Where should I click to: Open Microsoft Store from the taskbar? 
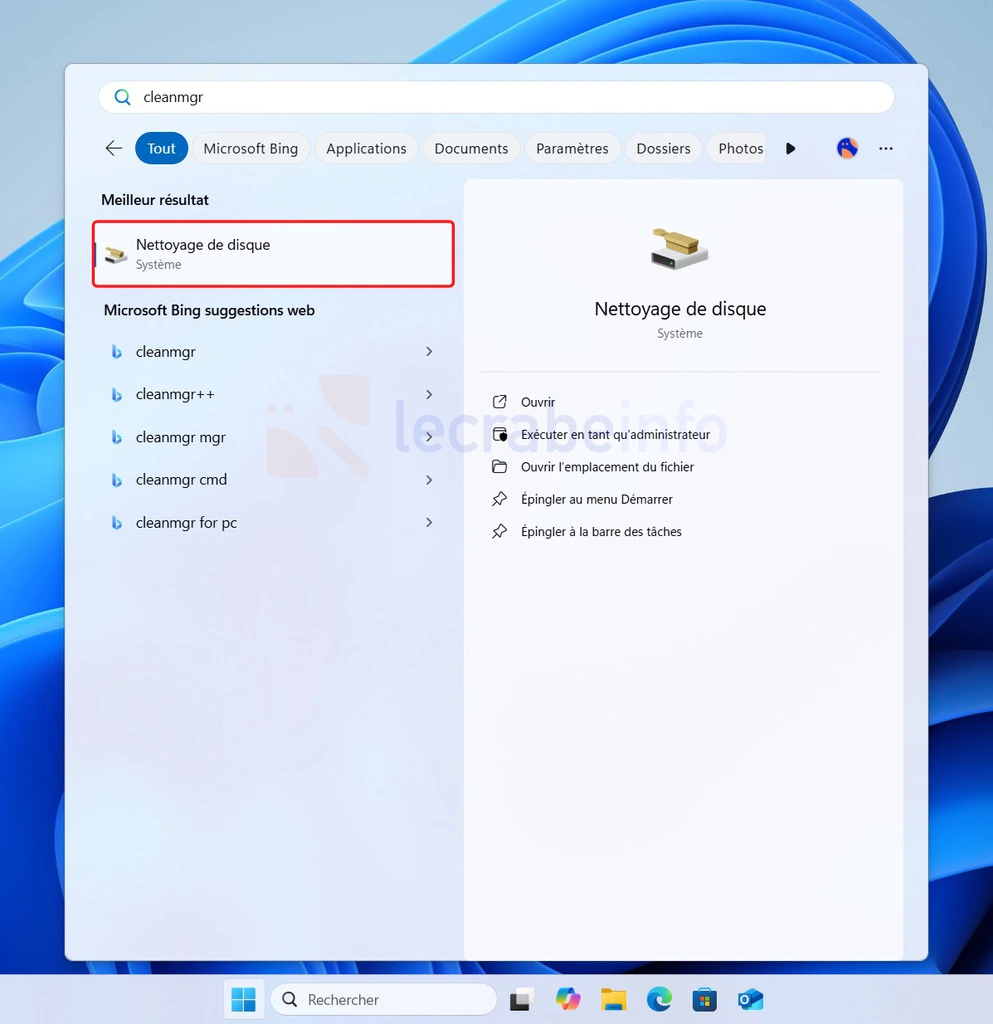[x=705, y=999]
